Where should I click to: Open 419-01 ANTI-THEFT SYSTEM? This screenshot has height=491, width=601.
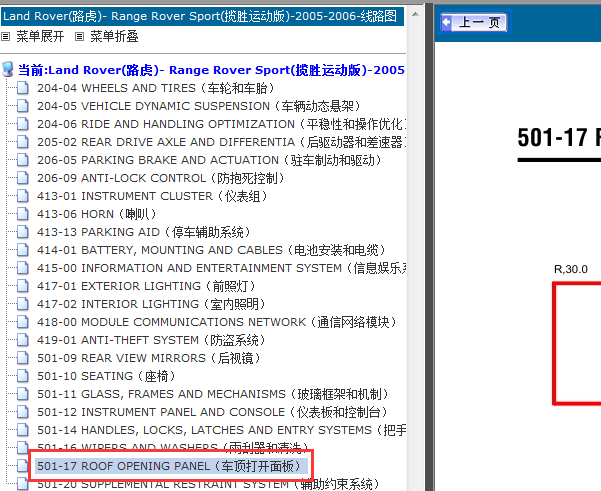pos(151,340)
